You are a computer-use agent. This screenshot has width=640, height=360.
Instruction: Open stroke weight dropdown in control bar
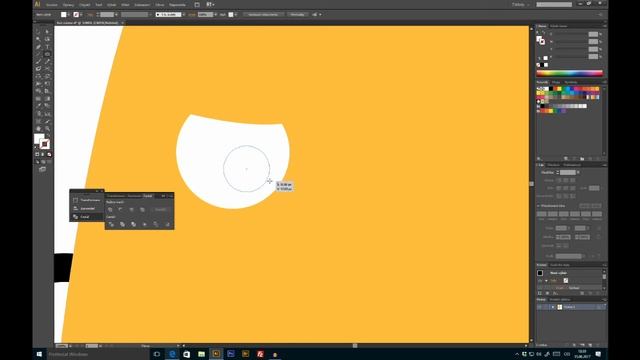[116, 15]
